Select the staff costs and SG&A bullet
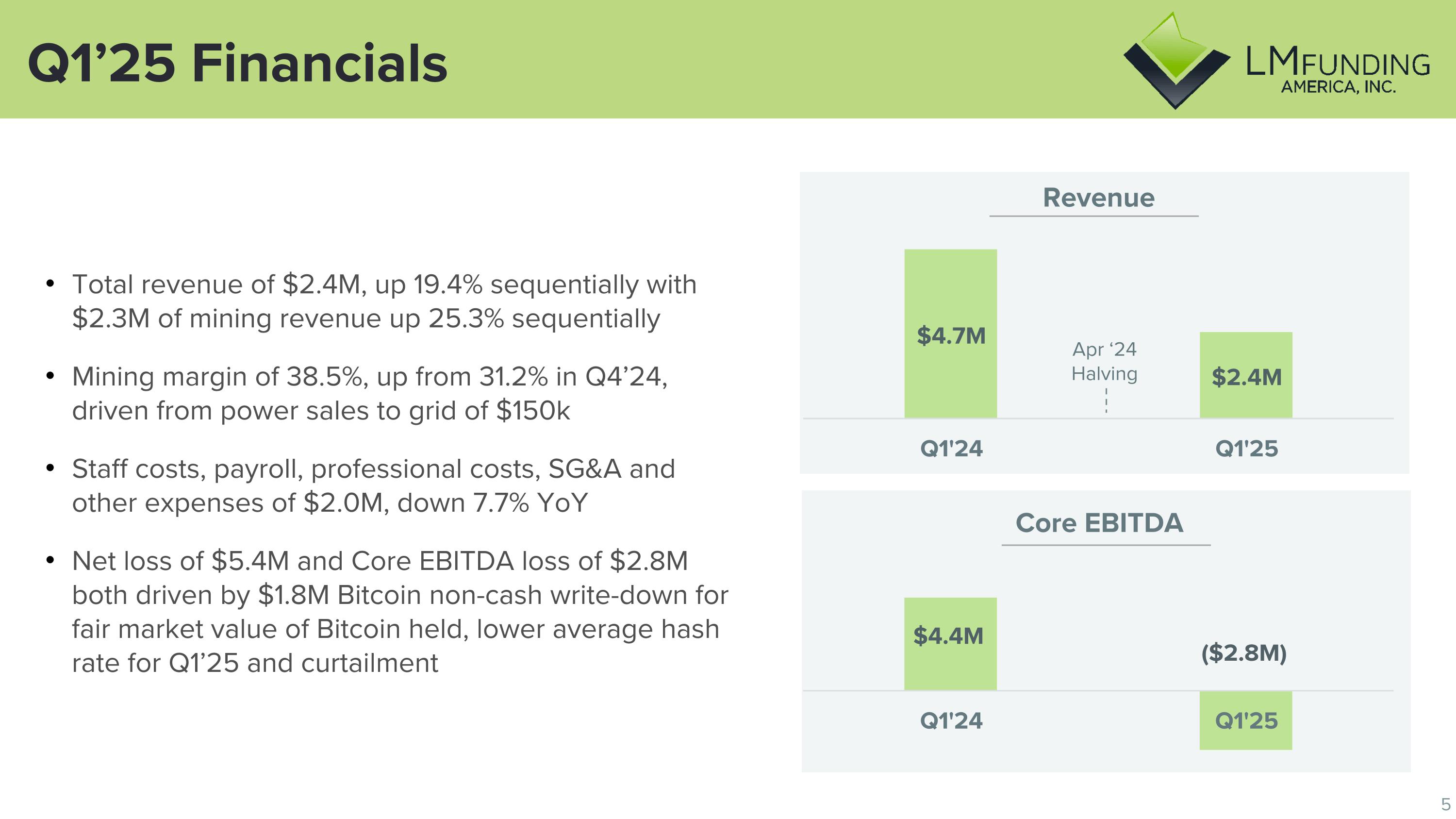This screenshot has width=1456, height=819. click(373, 485)
